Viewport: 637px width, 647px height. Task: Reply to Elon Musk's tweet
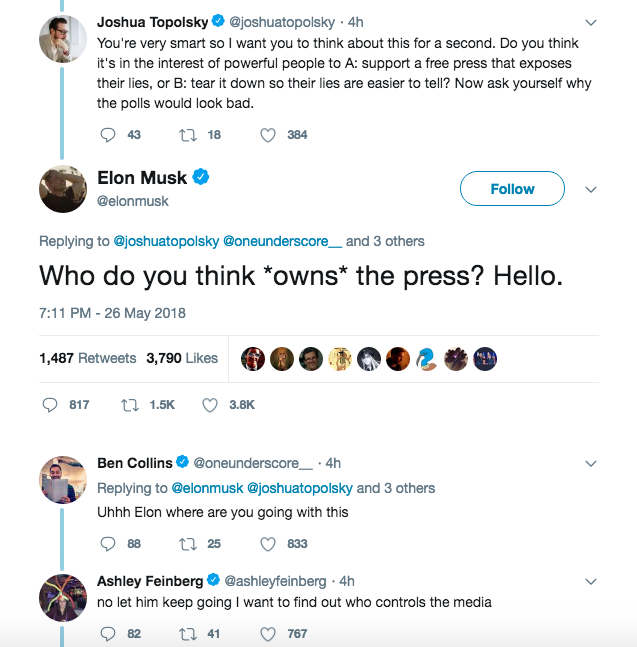click(x=51, y=405)
